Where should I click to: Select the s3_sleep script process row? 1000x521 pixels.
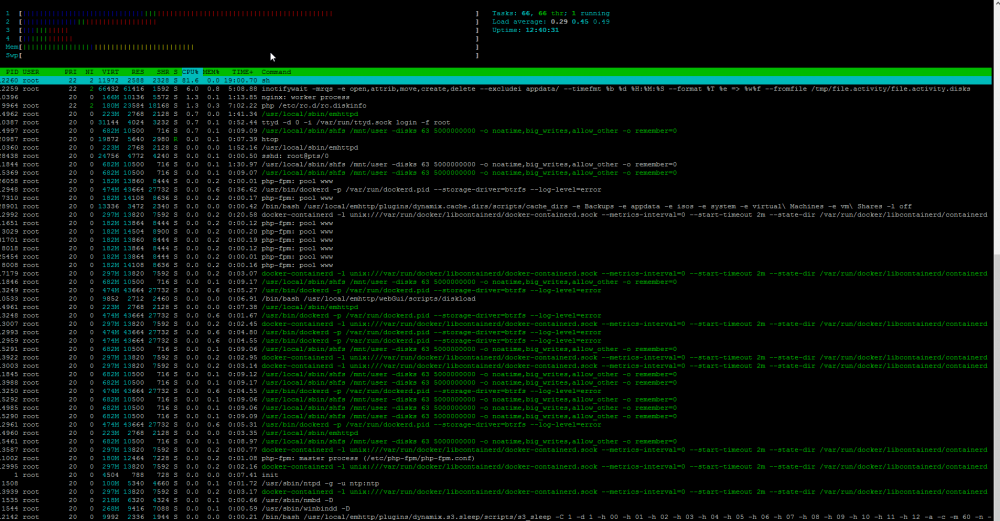pyautogui.click(x=496, y=517)
